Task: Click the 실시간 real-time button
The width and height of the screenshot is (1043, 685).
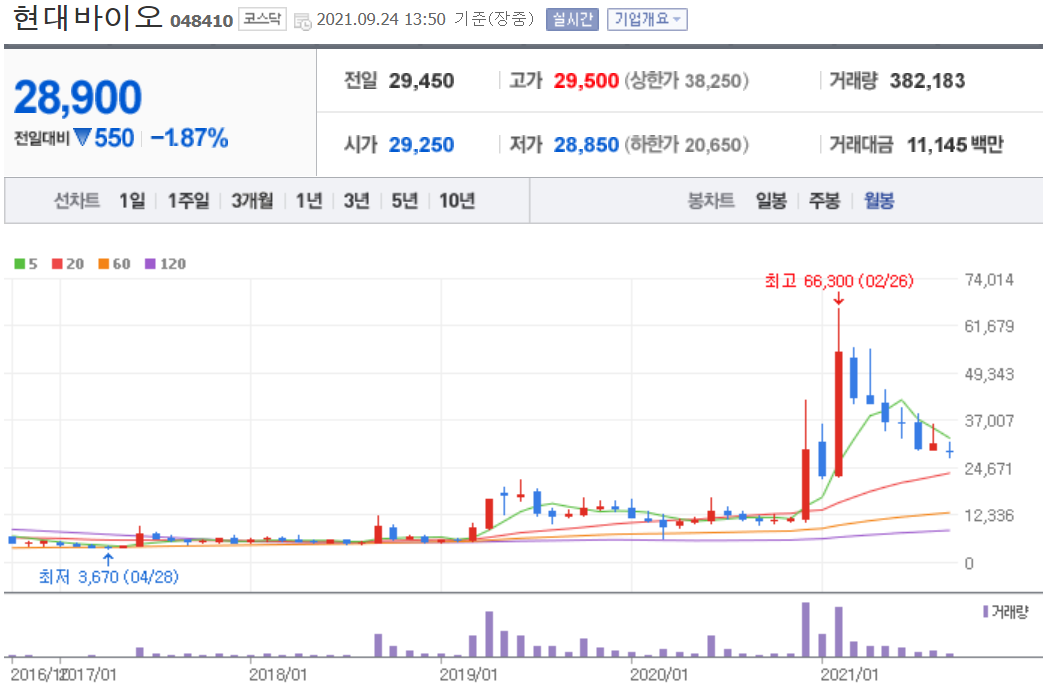Action: 571,19
